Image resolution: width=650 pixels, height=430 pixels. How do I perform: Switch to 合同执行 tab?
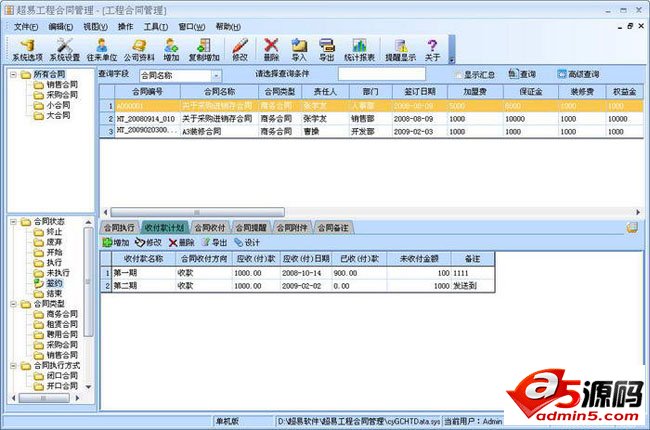(119, 228)
